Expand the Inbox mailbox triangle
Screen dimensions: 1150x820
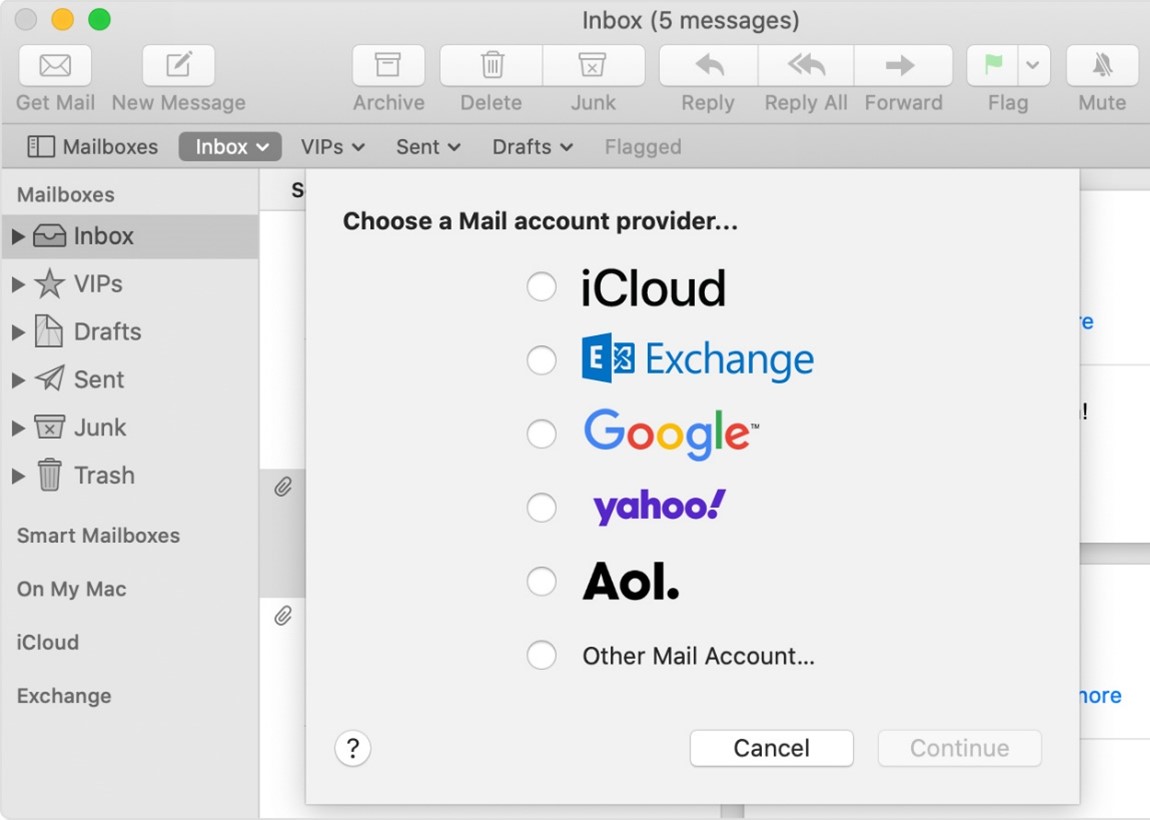[x=18, y=236]
